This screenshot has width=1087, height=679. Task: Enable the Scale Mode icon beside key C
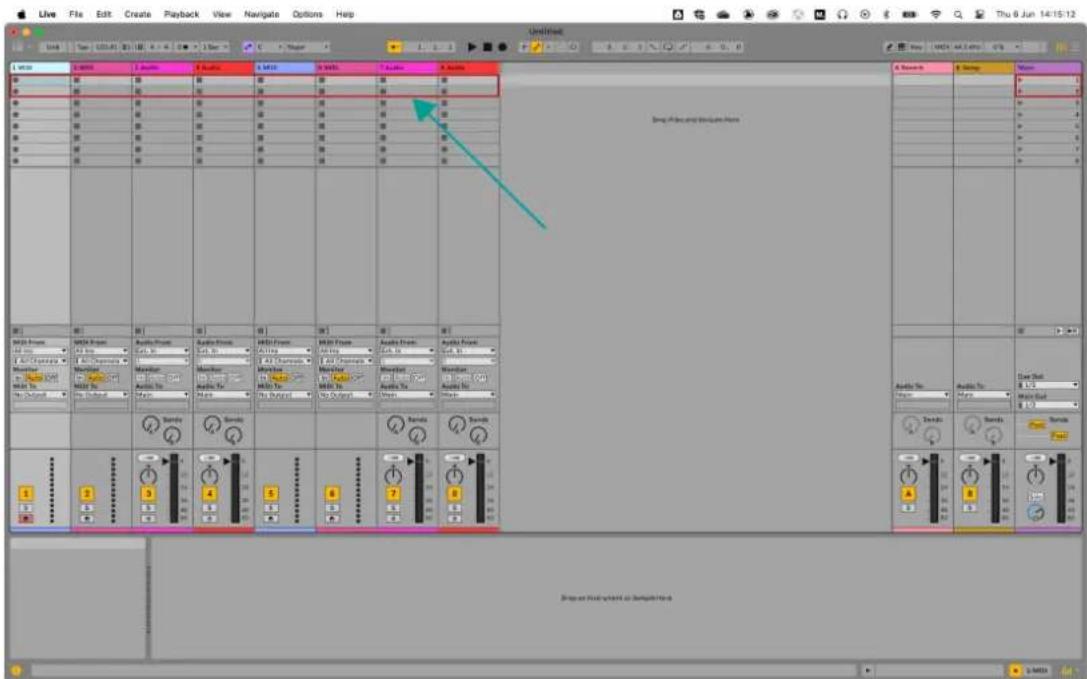coord(248,46)
